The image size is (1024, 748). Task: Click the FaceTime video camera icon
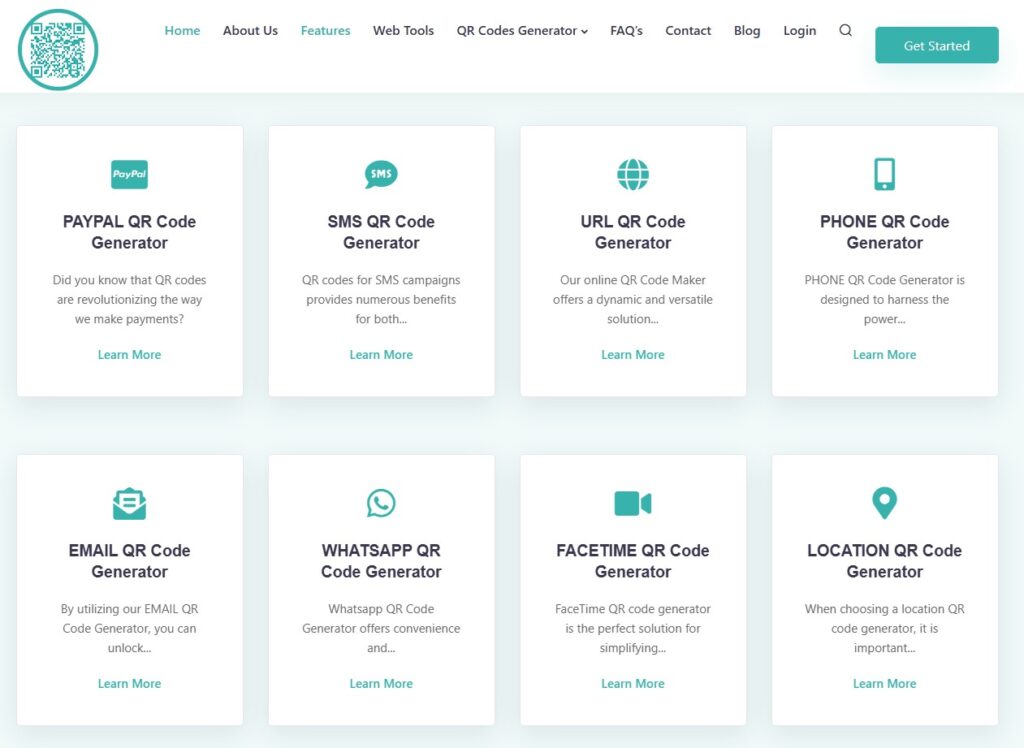pos(633,504)
